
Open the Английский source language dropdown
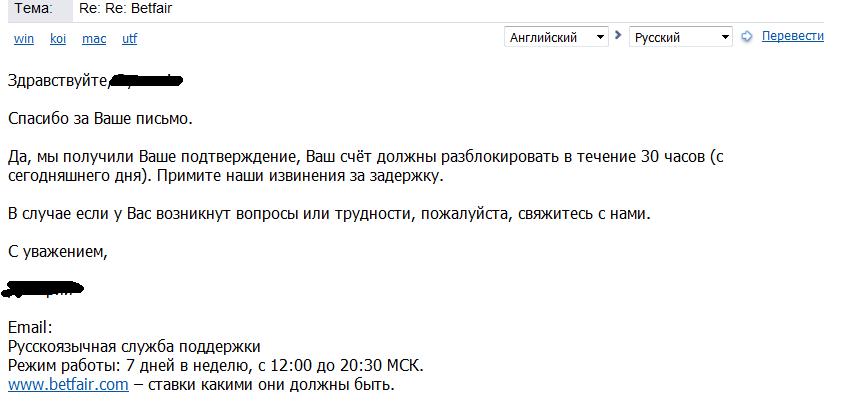[556, 37]
